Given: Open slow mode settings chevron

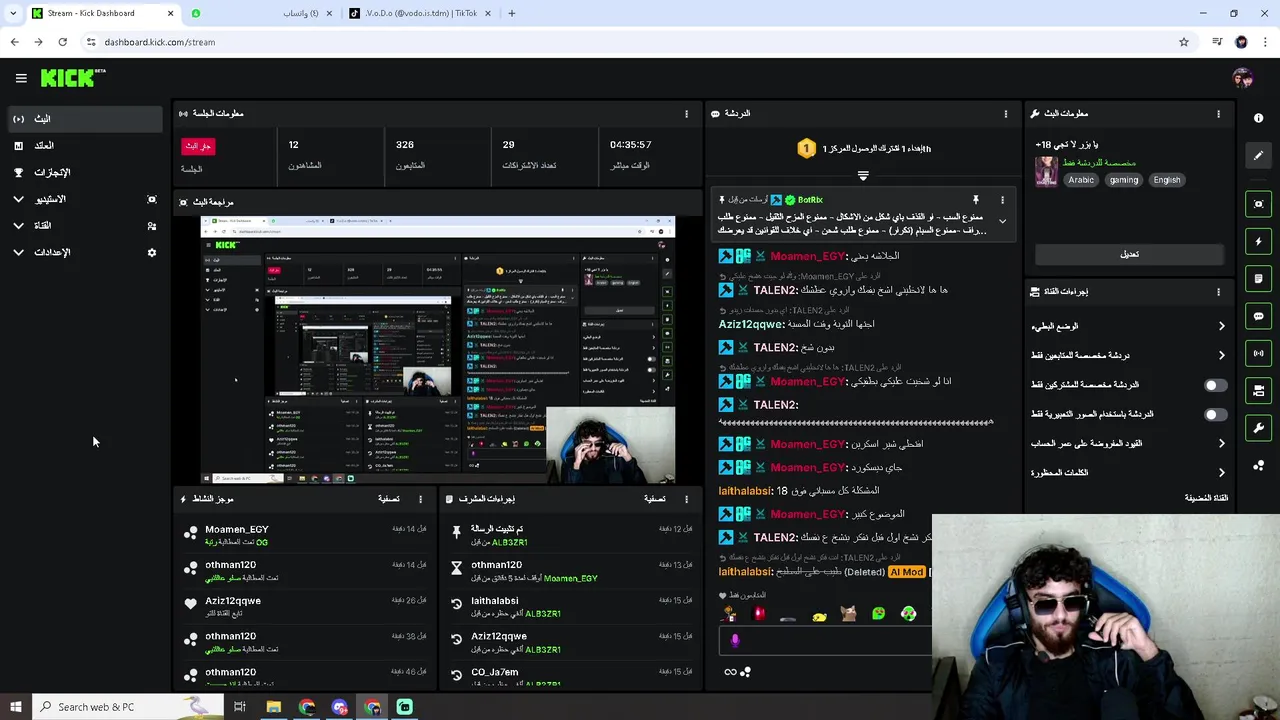Looking at the screenshot, I should [x=1221, y=326].
